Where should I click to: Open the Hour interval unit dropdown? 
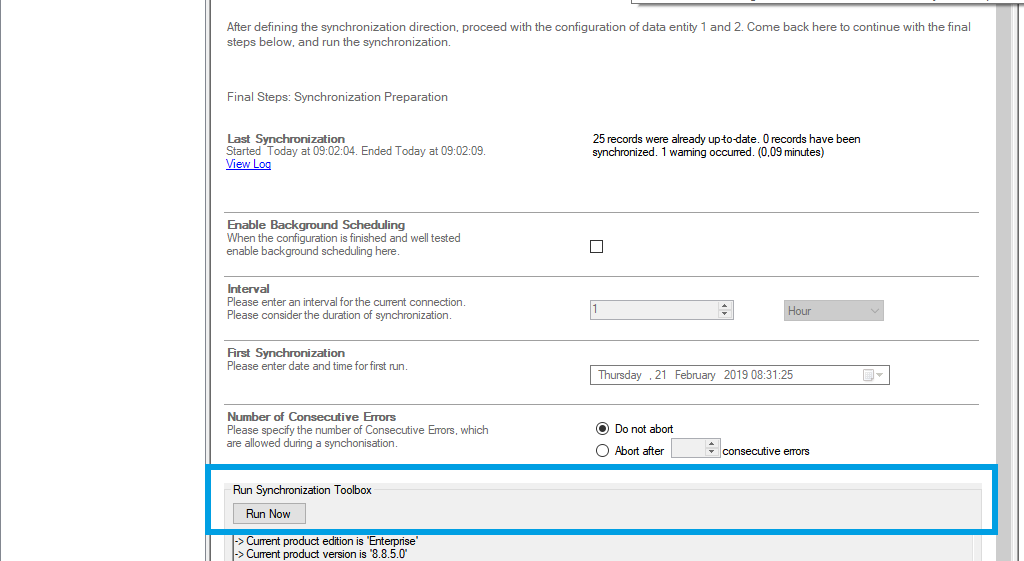coord(833,311)
